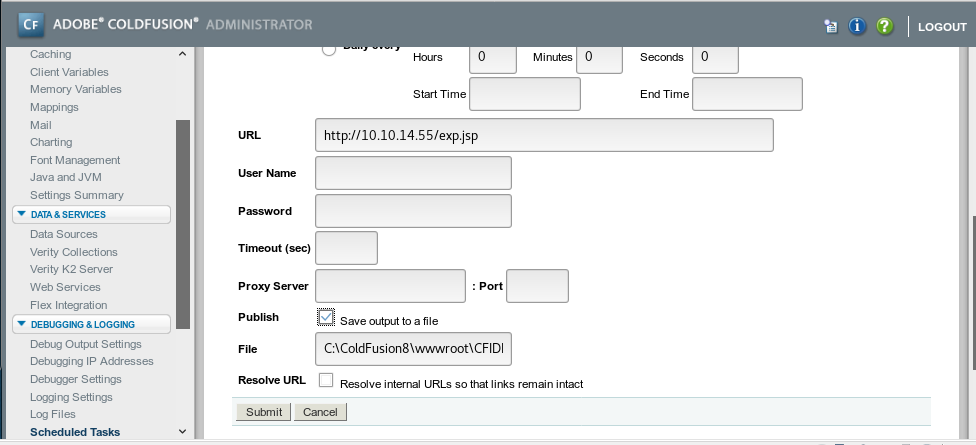976x445 pixels.
Task: Collapse the Data & Services section
Action: pyautogui.click(x=22, y=214)
